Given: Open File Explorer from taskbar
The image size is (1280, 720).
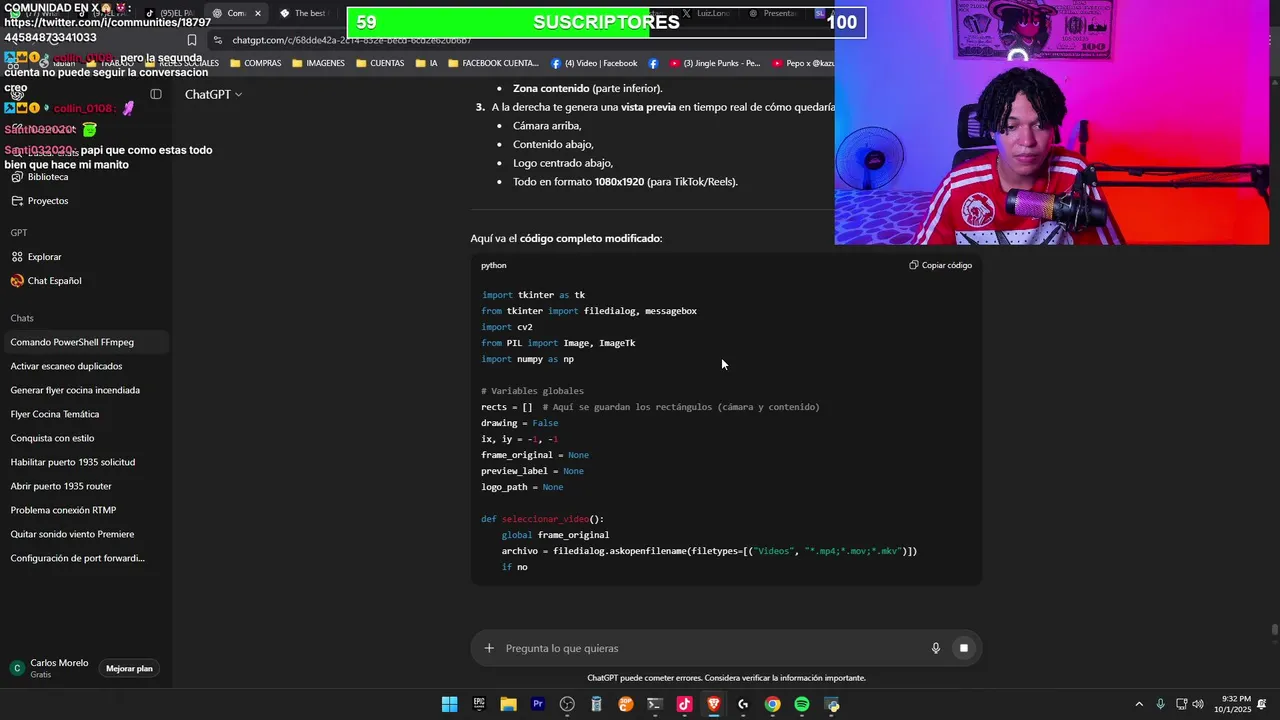Looking at the screenshot, I should 508,704.
